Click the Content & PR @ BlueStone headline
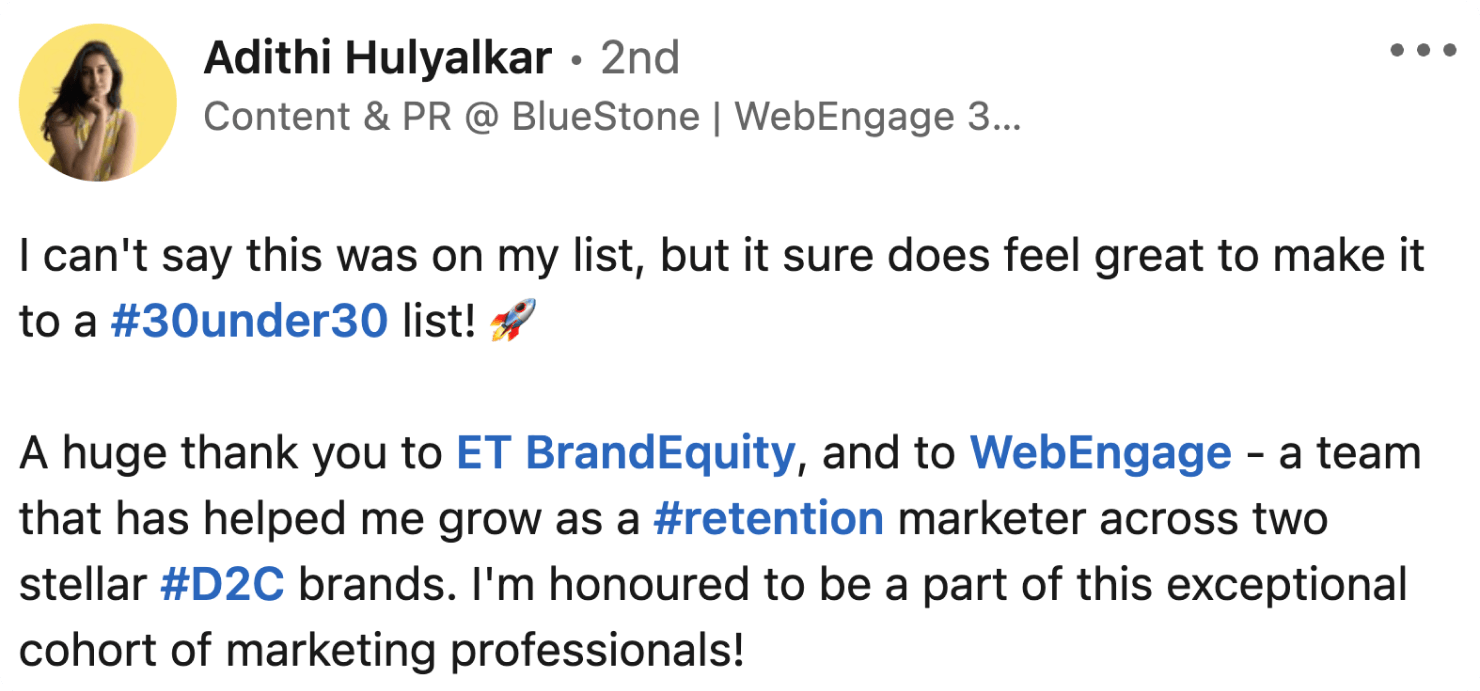 point(451,117)
